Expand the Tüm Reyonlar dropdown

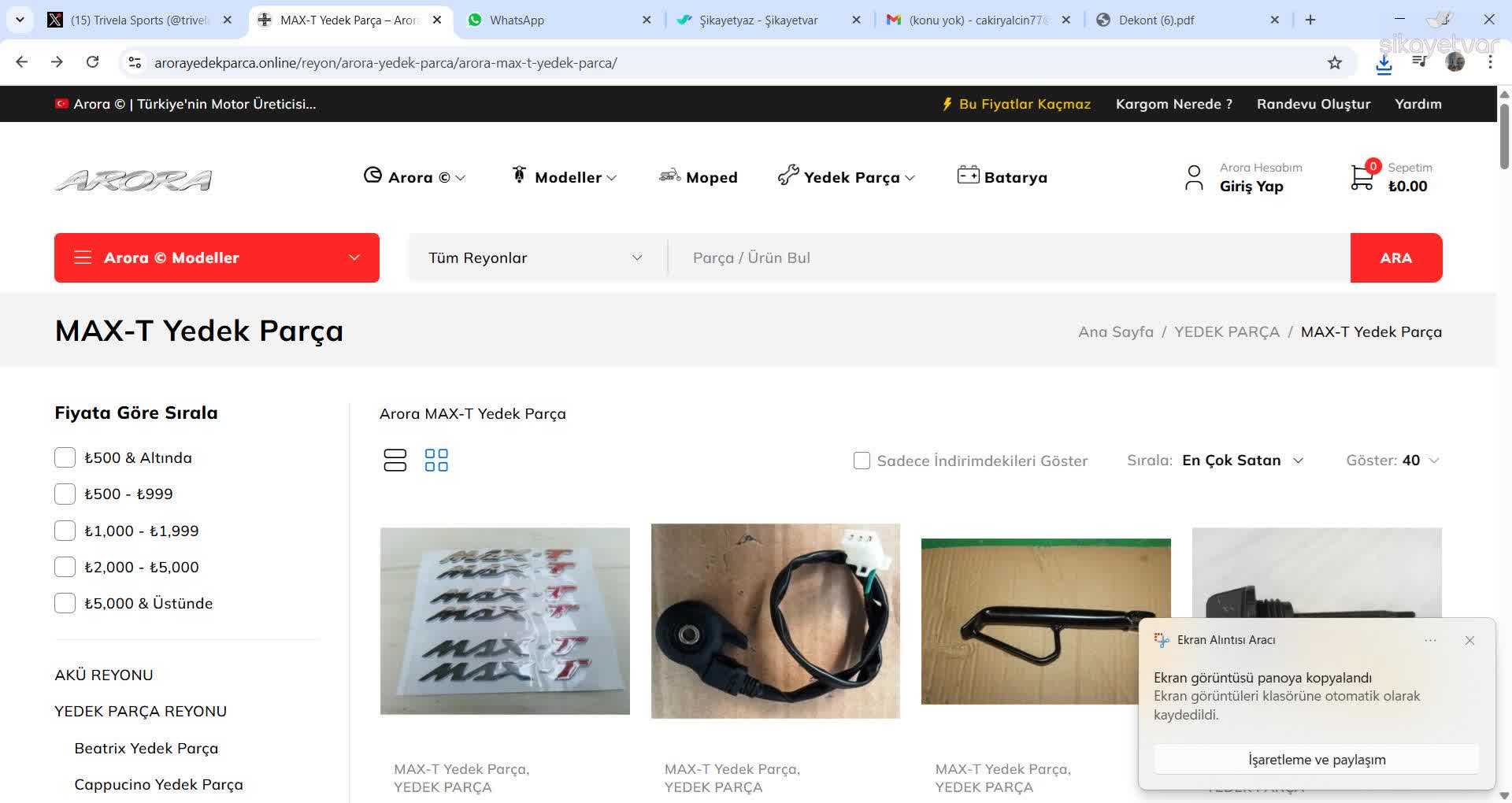coord(535,258)
